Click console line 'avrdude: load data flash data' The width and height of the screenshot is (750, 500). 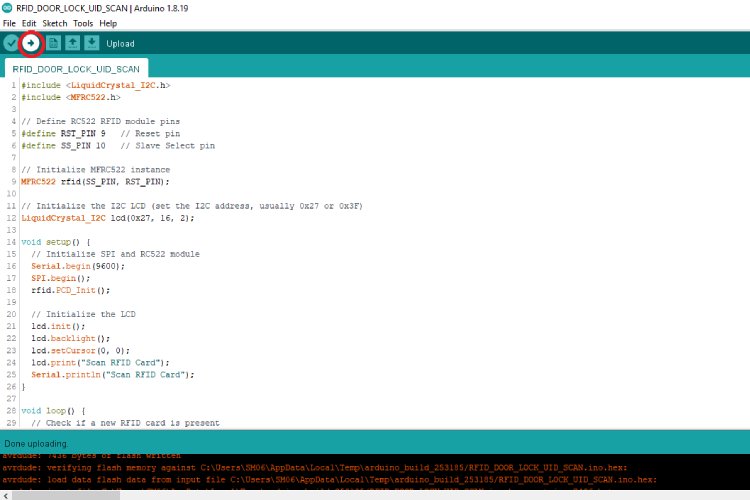pyautogui.click(x=330, y=479)
